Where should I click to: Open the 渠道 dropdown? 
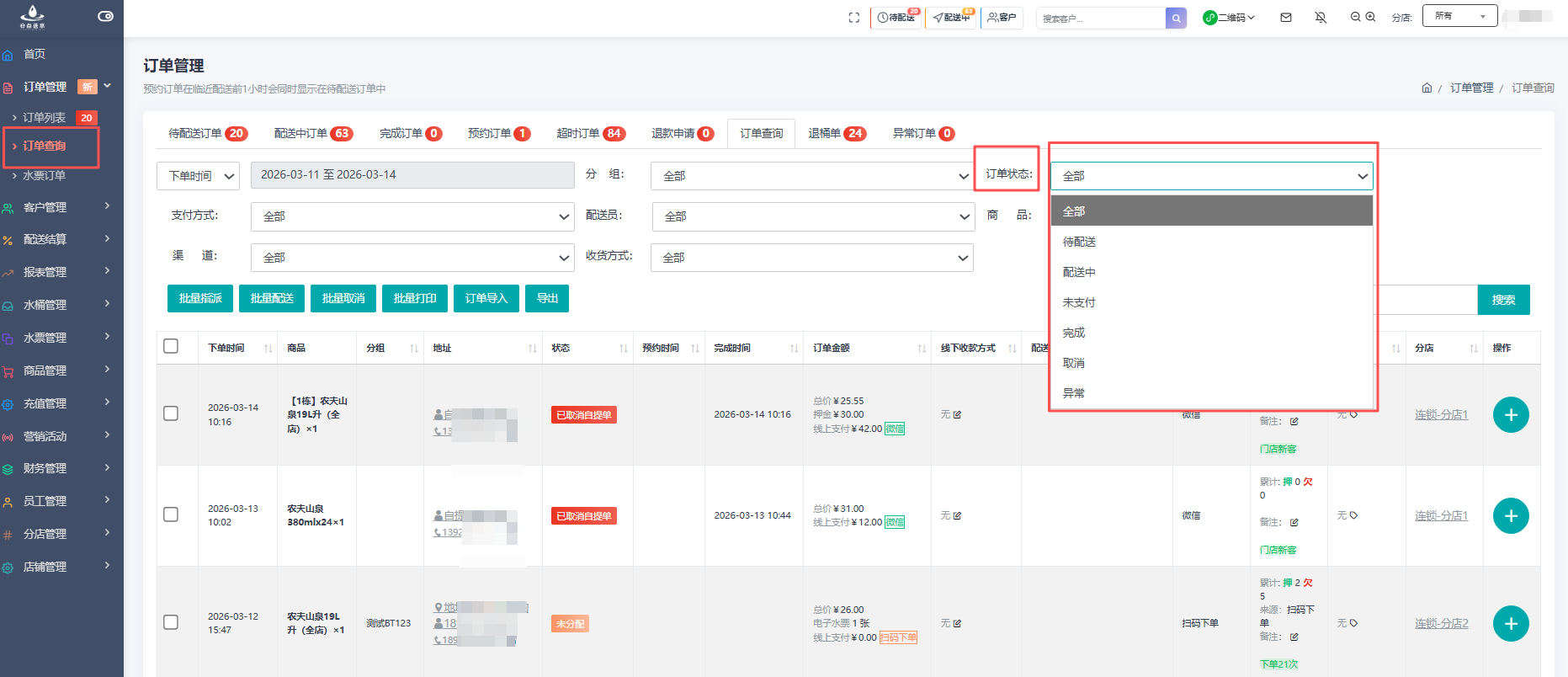412,258
